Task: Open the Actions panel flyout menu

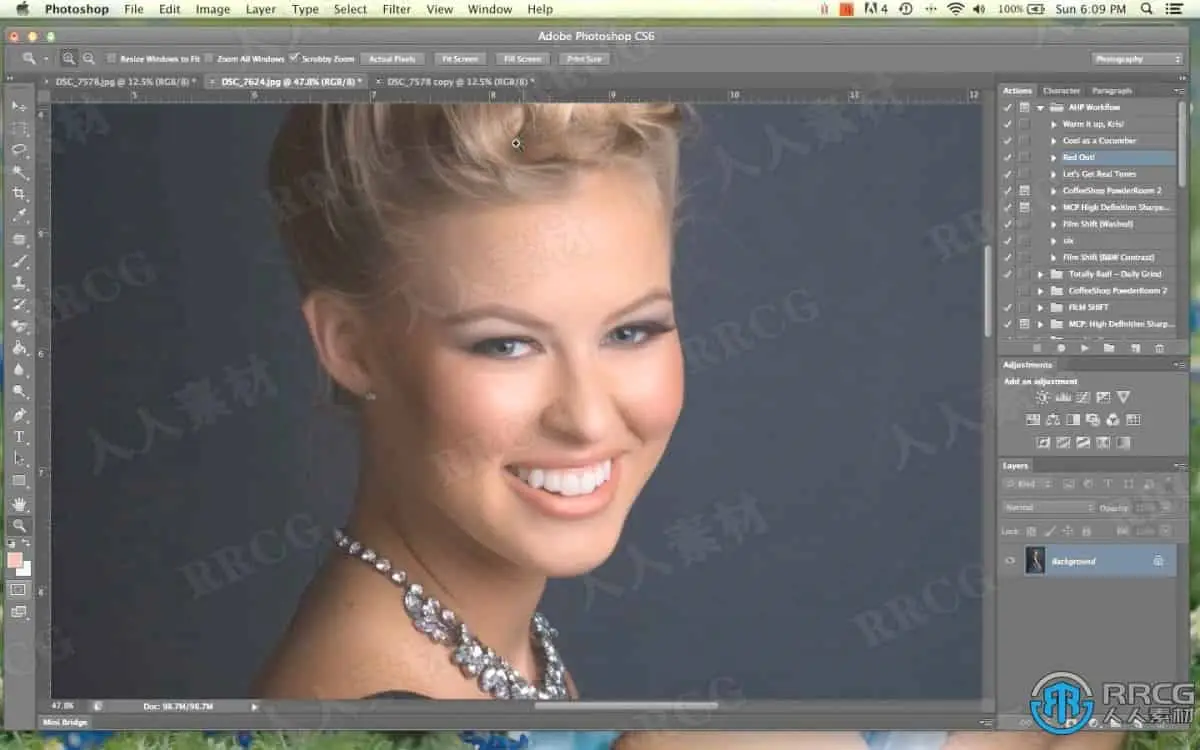Action: (x=1180, y=90)
